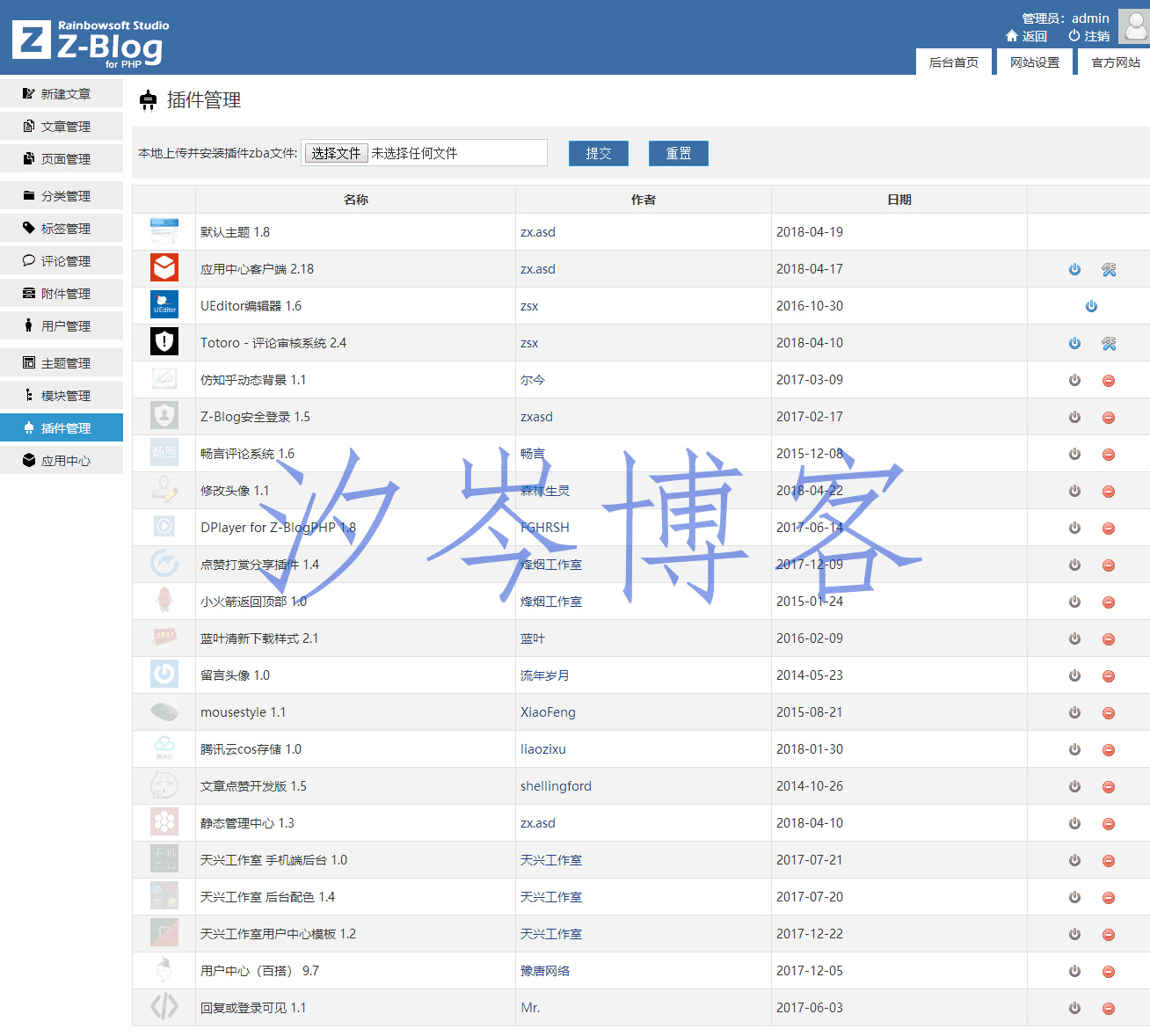The width and height of the screenshot is (1150, 1036).
Task: Remove the mousestyle plugin
Action: (1109, 713)
